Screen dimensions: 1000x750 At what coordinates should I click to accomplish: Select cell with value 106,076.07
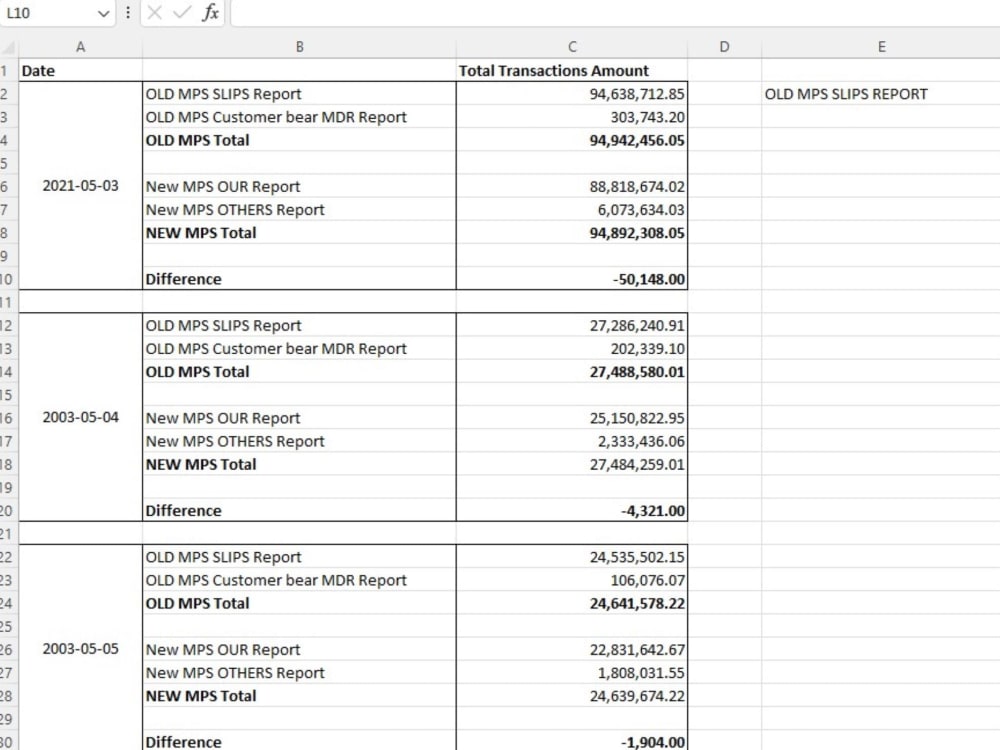572,580
